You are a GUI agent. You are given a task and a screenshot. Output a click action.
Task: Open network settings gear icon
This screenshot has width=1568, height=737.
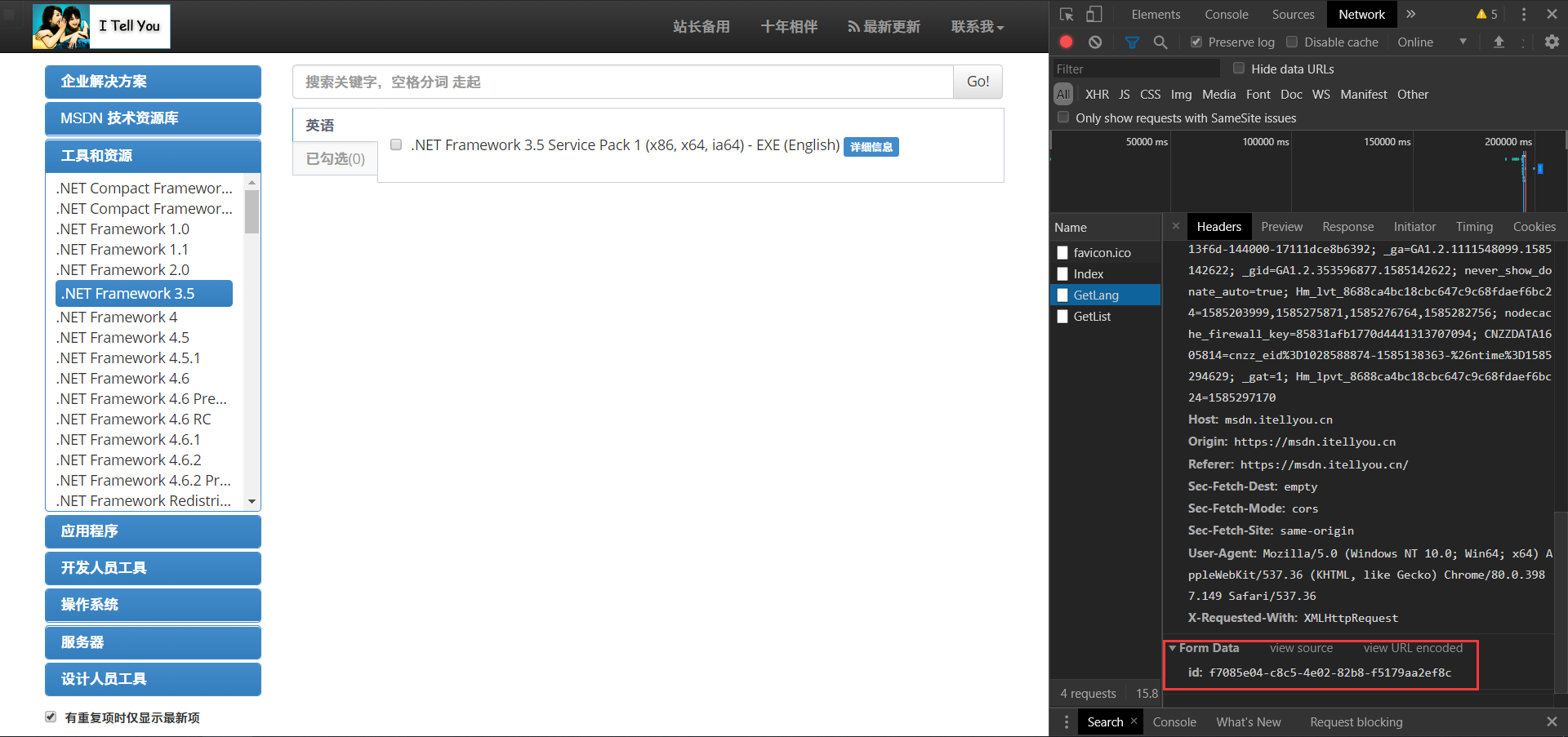(x=1552, y=42)
